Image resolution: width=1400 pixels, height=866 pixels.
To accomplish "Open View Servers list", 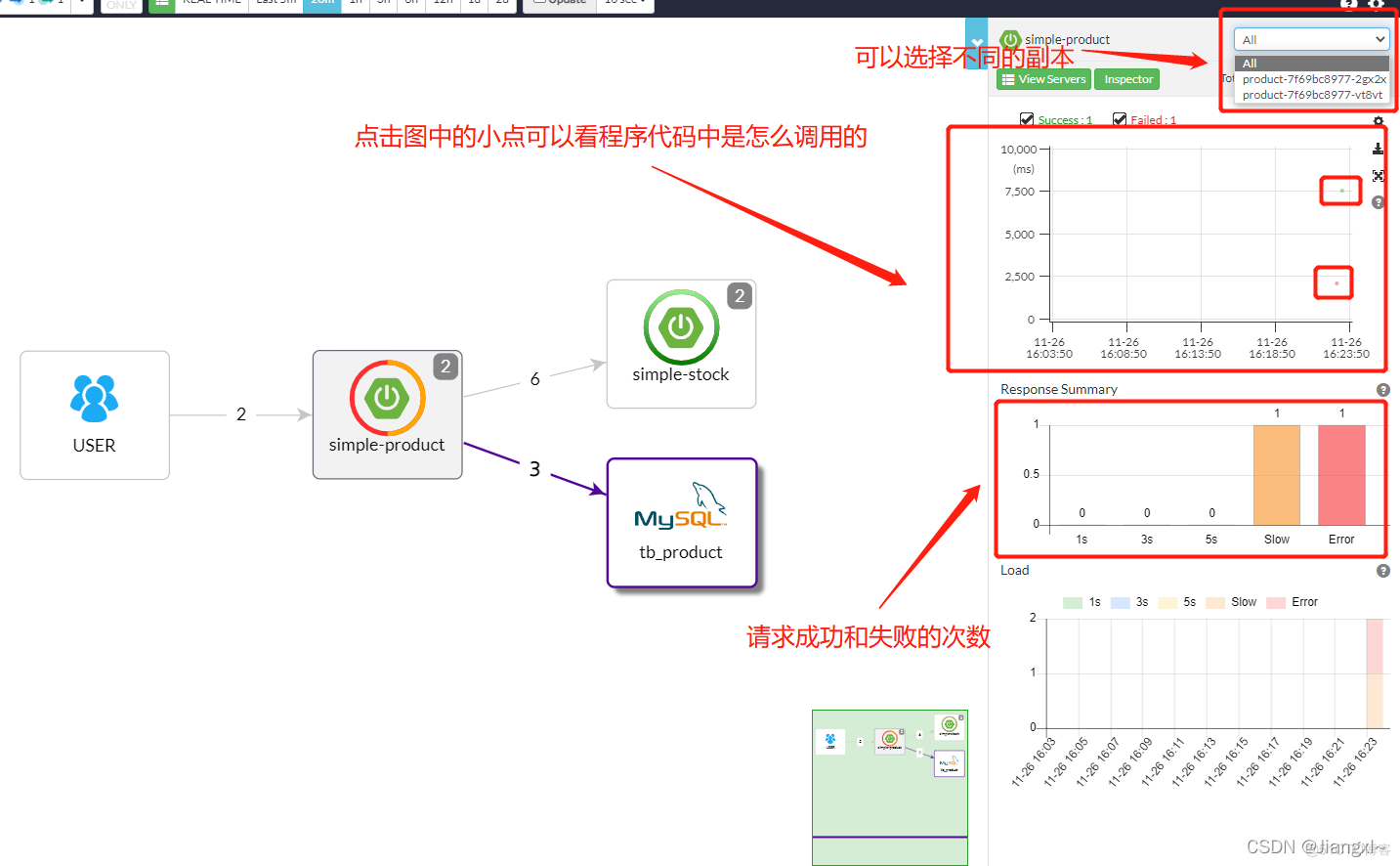I will click(x=1043, y=79).
